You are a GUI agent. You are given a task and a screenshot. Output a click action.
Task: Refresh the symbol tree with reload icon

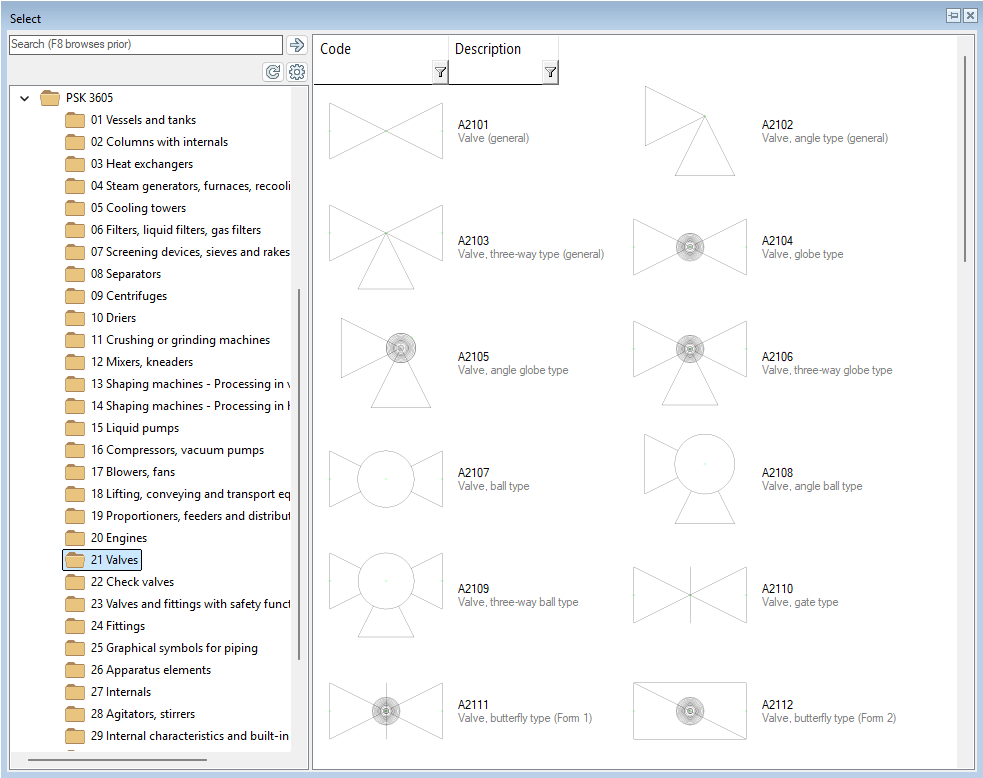(x=272, y=72)
